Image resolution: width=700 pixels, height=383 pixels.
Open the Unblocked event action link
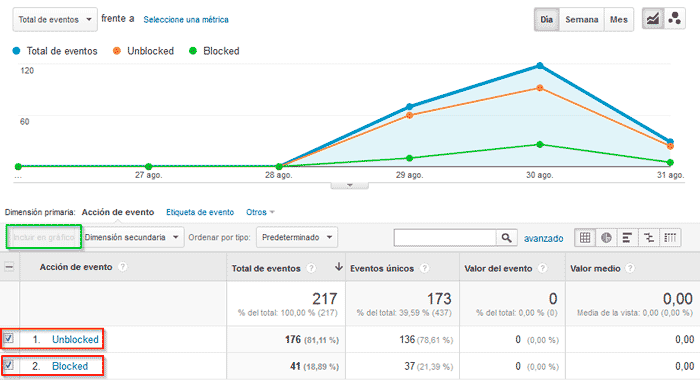click(x=75, y=340)
